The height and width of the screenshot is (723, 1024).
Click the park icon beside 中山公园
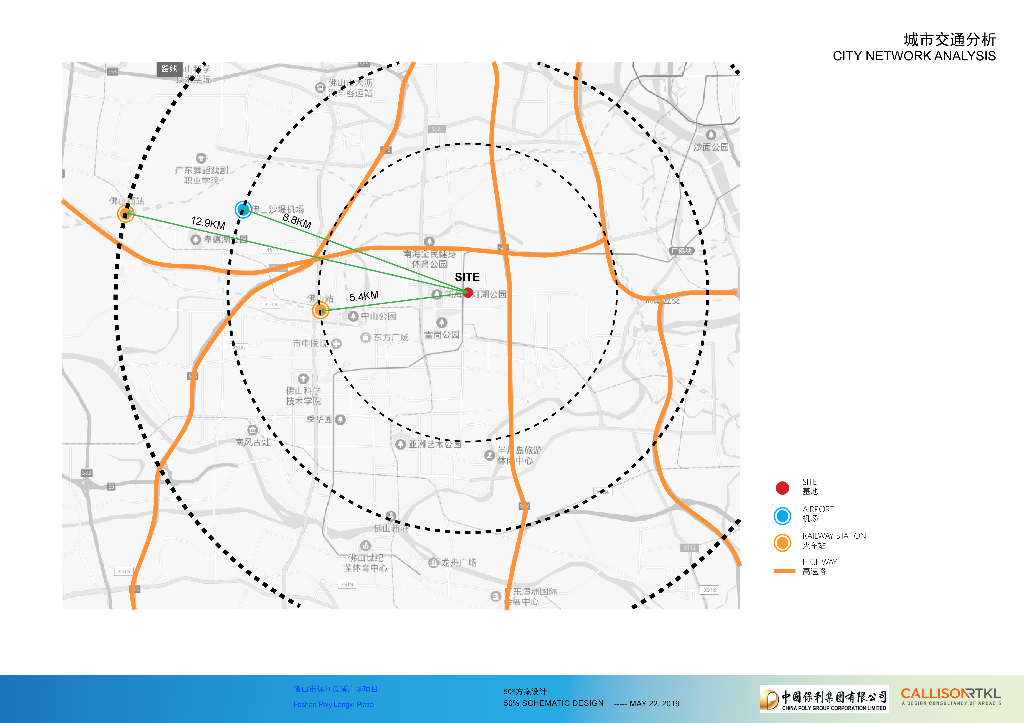(353, 316)
